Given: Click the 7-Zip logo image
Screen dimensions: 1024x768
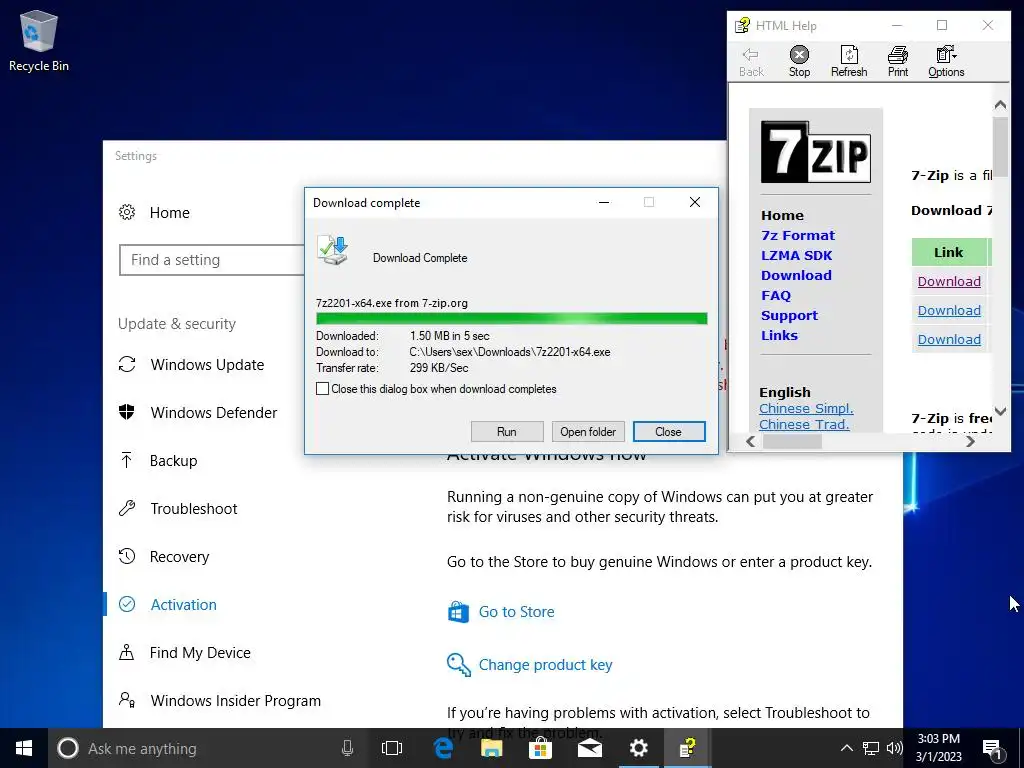Looking at the screenshot, I should (816, 152).
